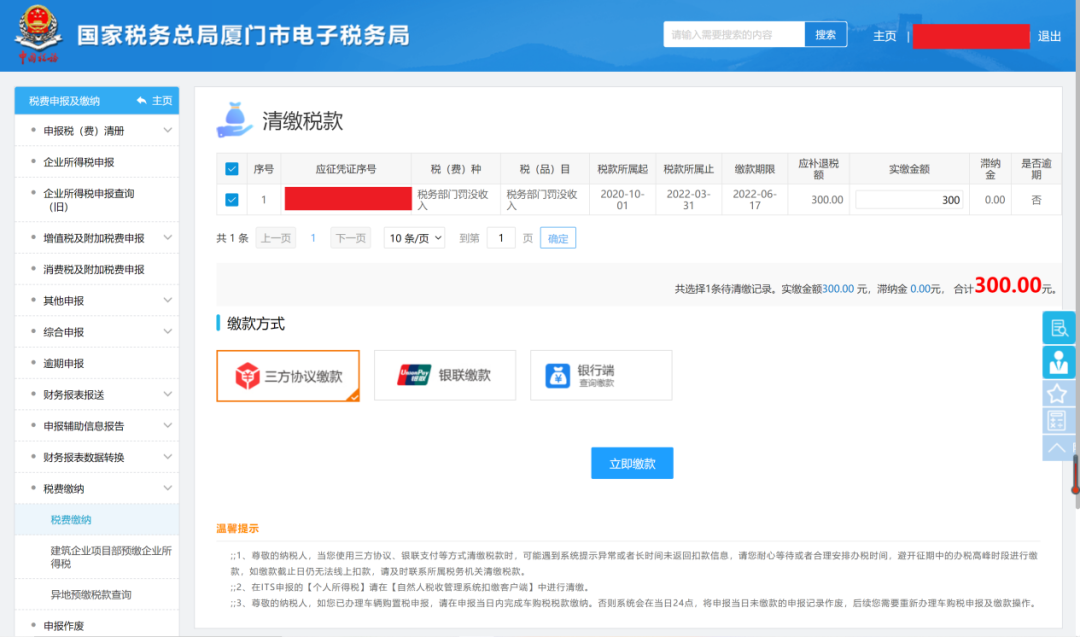Click the 立即缴款 button
This screenshot has width=1080, height=637.
point(632,463)
